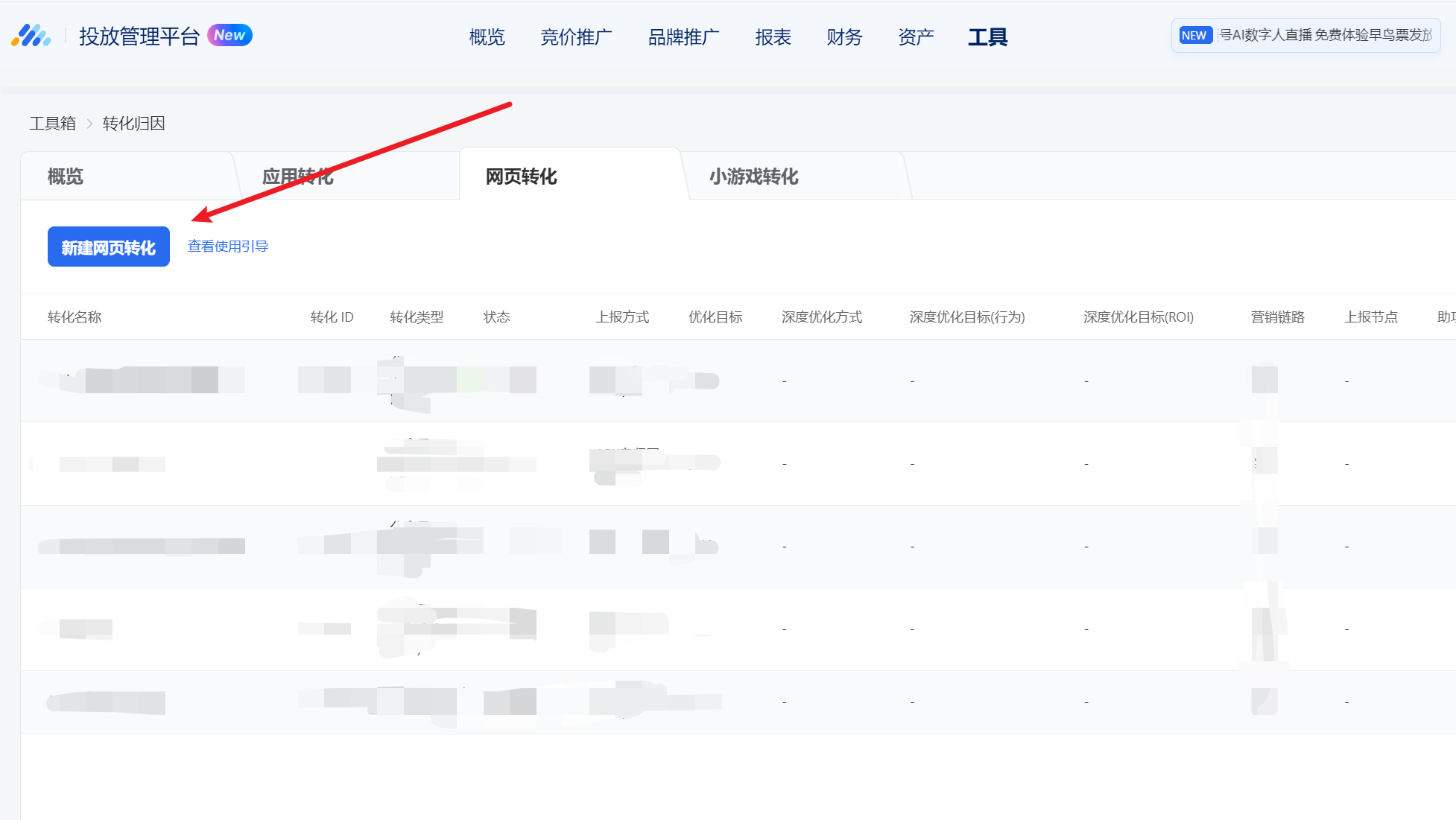Switch to the 概览 sub-tab

pyautogui.click(x=66, y=177)
